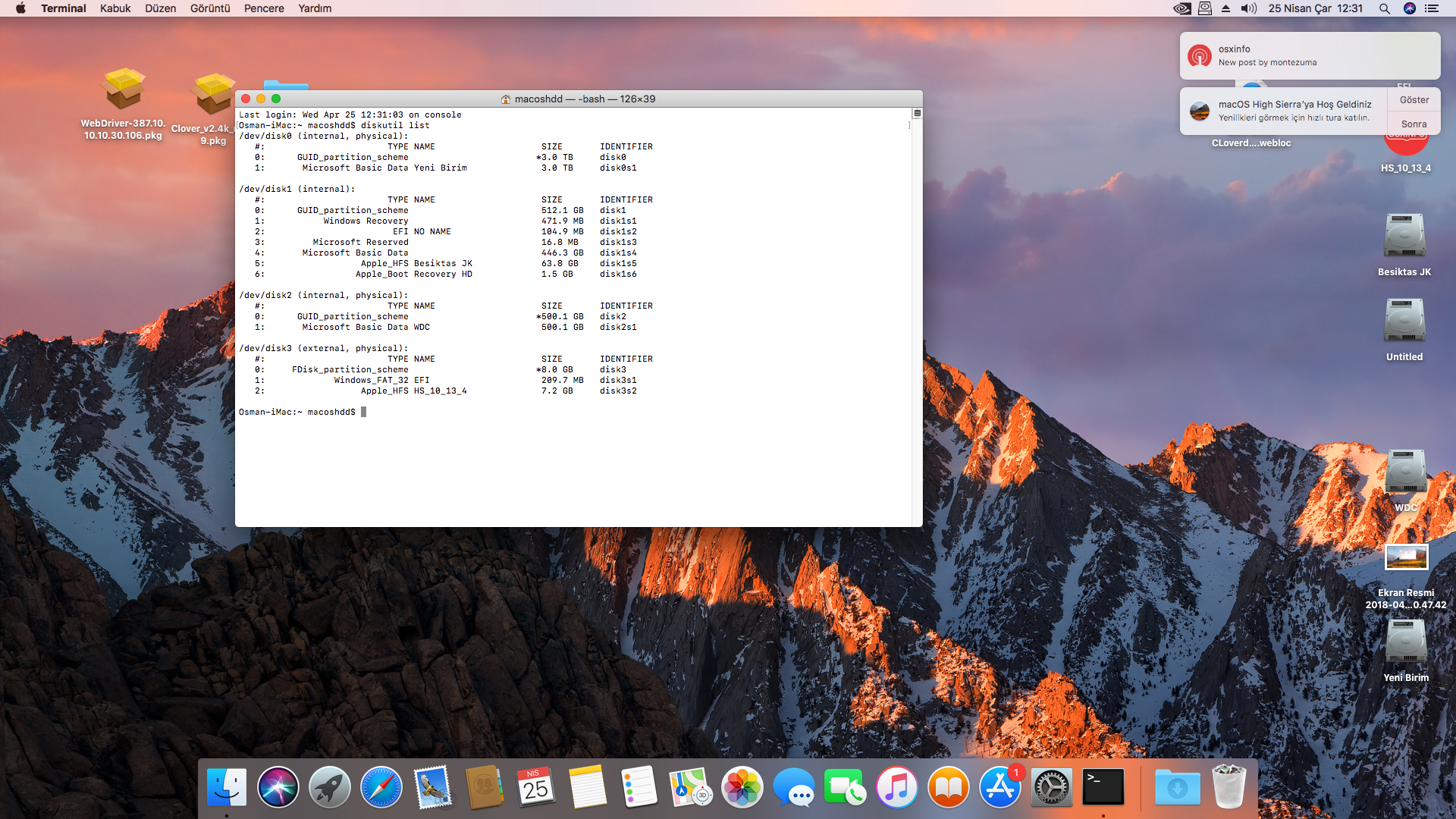Open Launchpad rocket icon
1456x819 pixels.
[329, 787]
